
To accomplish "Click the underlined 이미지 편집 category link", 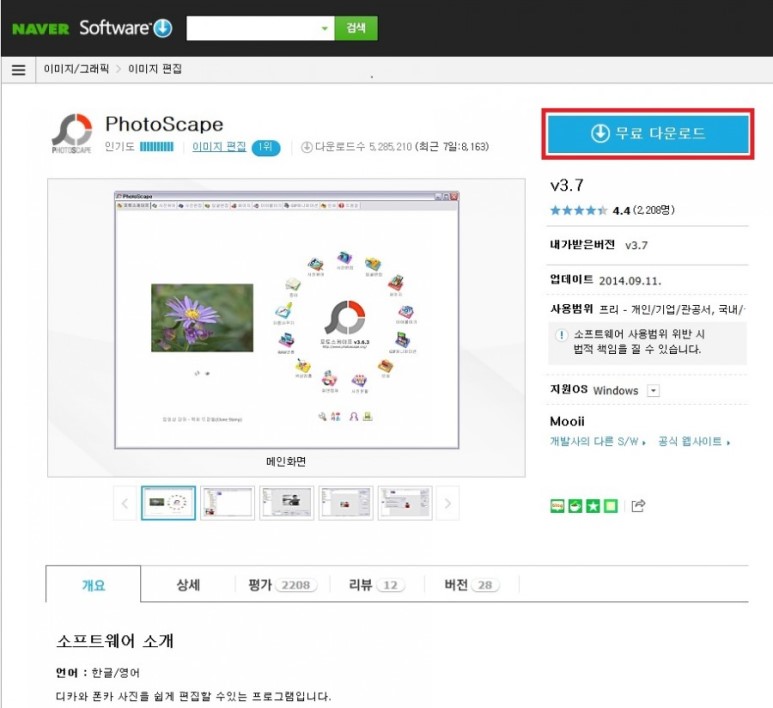I will [219, 146].
